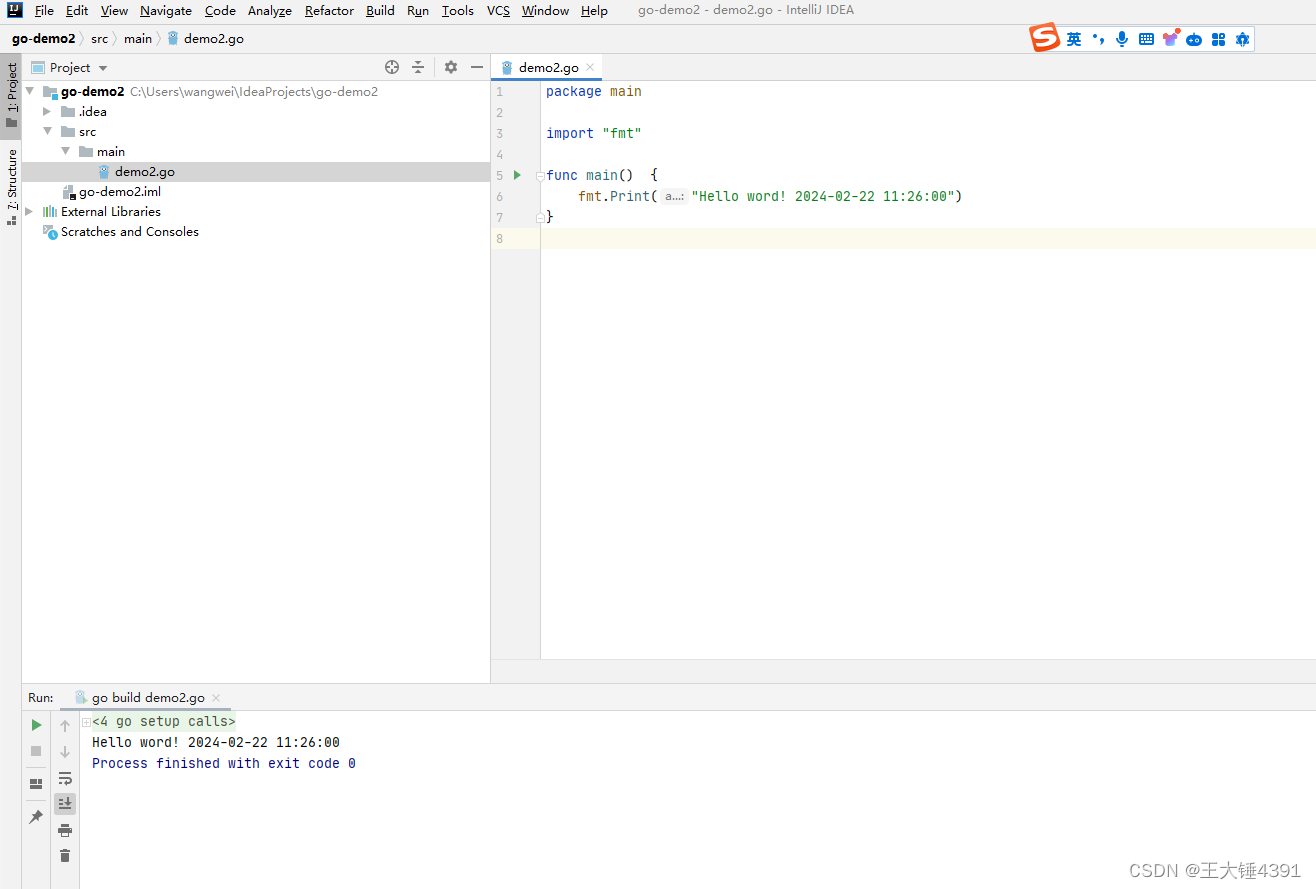The image size is (1316, 889).
Task: Collapse the main folder in the tree
Action: click(x=66, y=151)
